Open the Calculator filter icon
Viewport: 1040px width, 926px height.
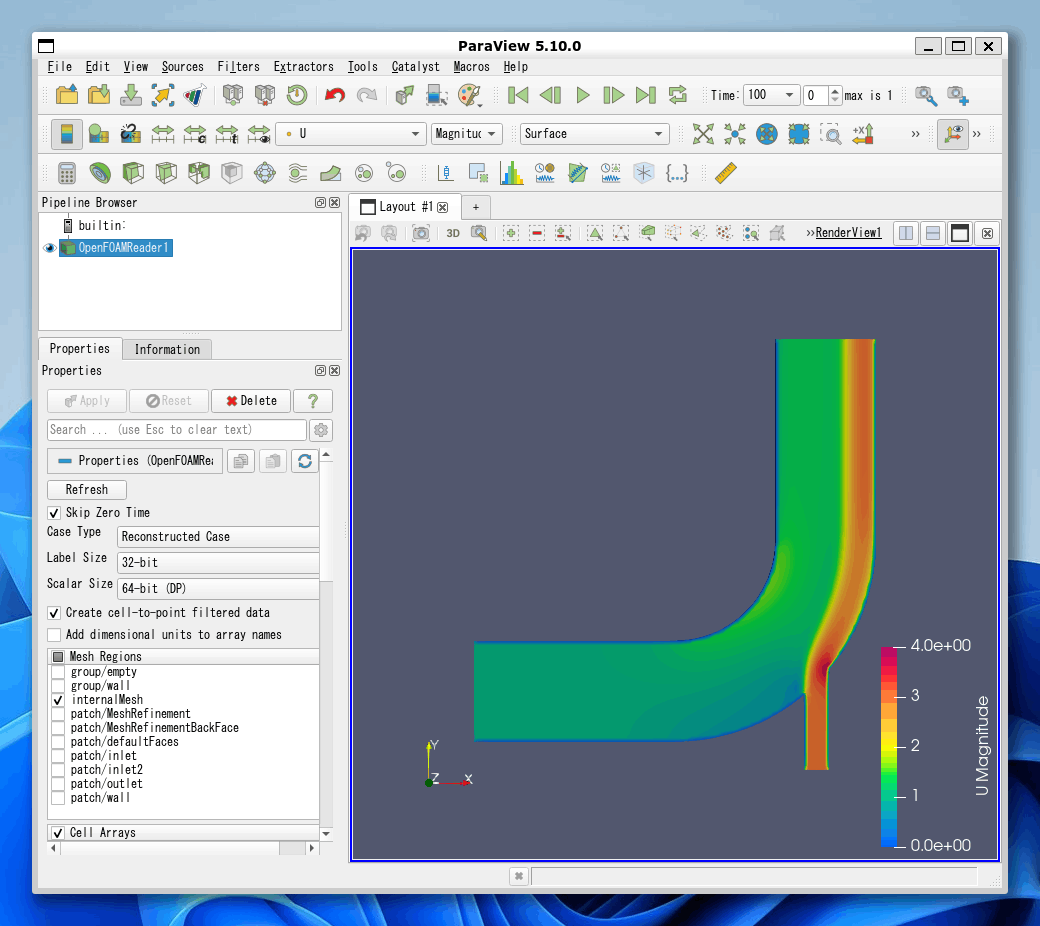[x=66, y=173]
